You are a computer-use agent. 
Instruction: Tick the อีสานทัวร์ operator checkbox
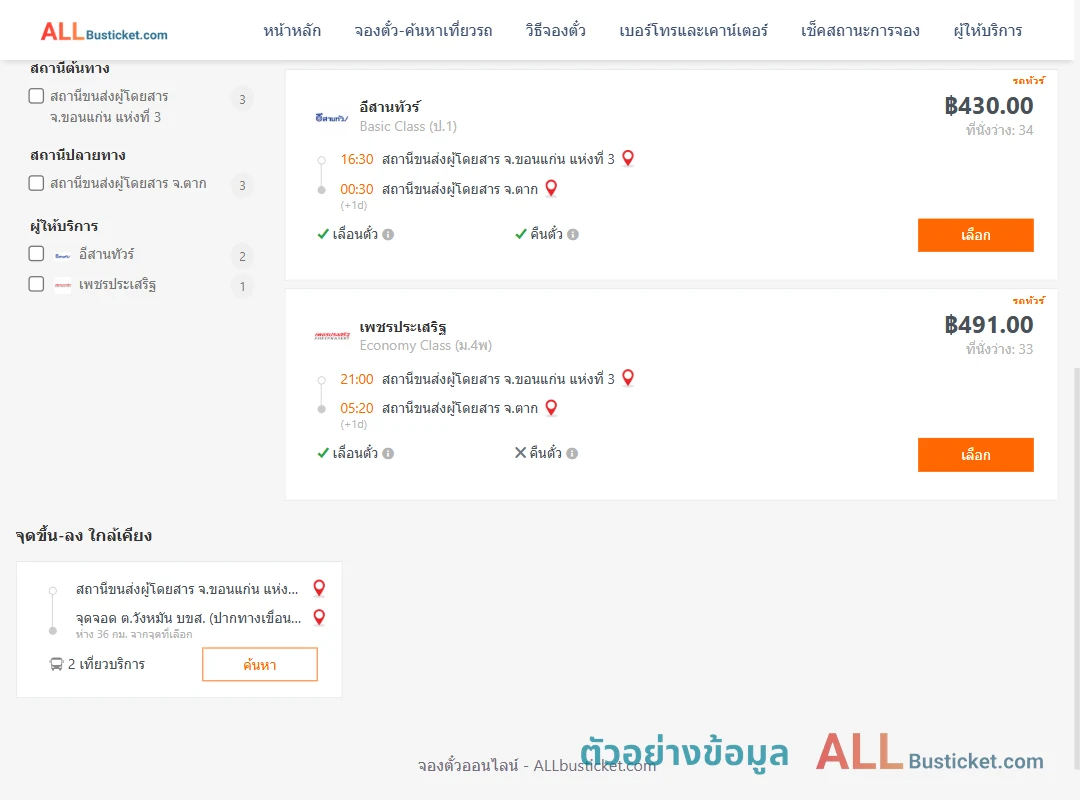37,254
